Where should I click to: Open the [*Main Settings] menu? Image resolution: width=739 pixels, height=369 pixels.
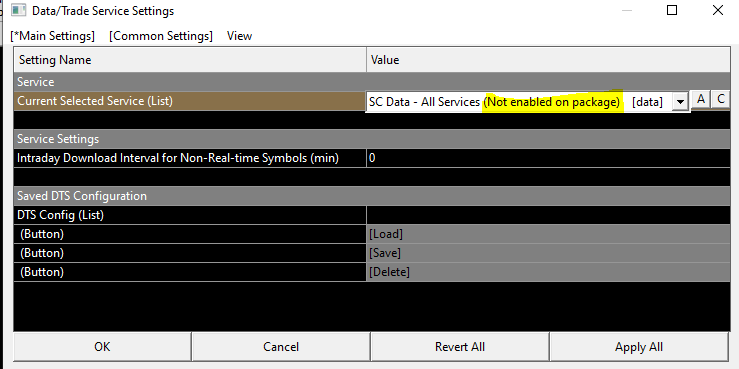click(x=52, y=36)
